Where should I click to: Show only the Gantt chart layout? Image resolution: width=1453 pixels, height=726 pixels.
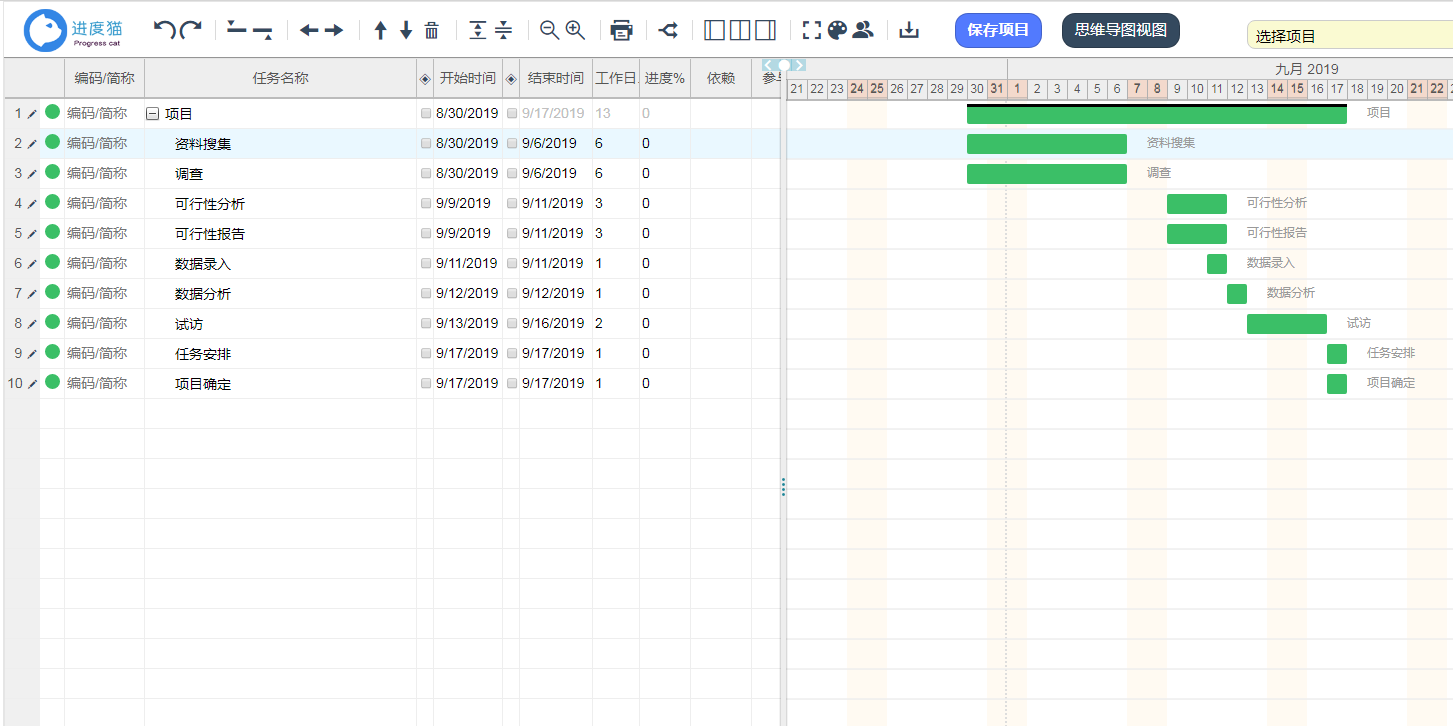coord(766,30)
